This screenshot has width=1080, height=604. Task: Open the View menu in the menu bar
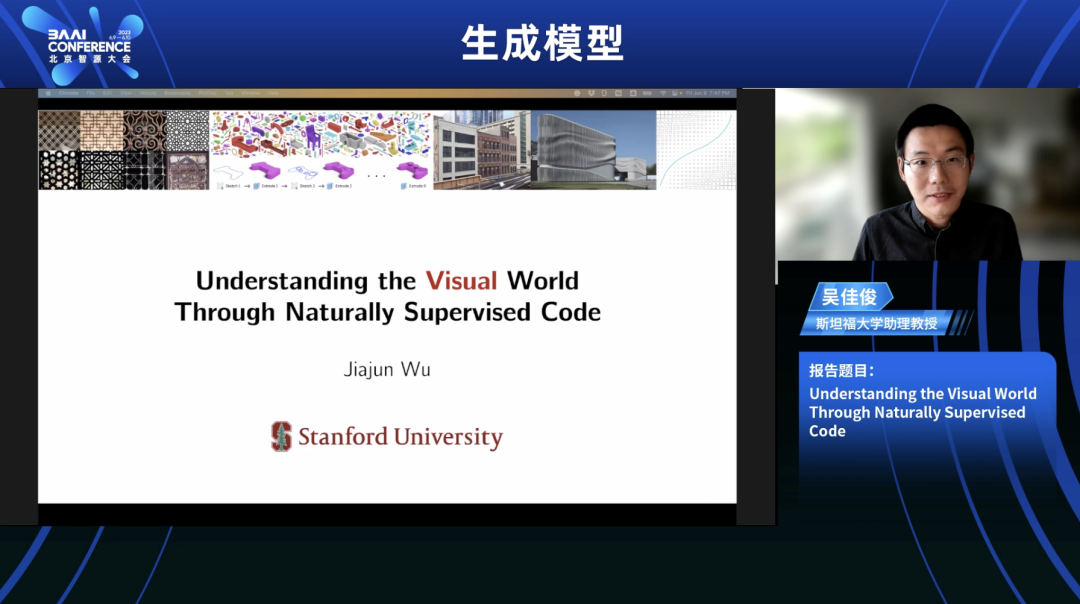pos(125,93)
